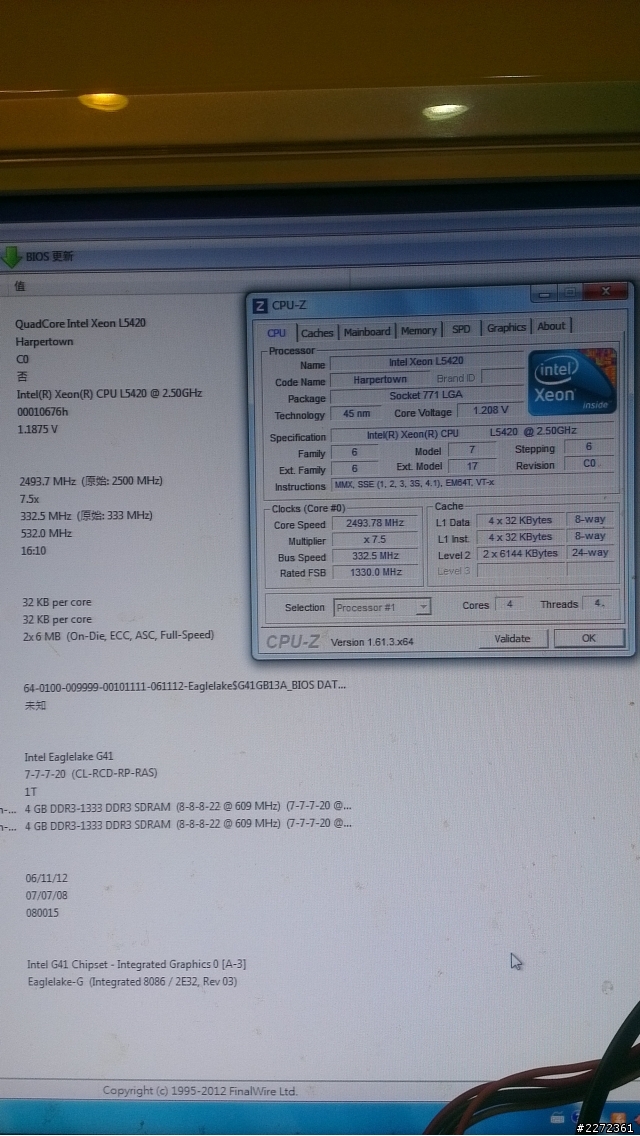Minimize the CPU-Z window

point(544,293)
